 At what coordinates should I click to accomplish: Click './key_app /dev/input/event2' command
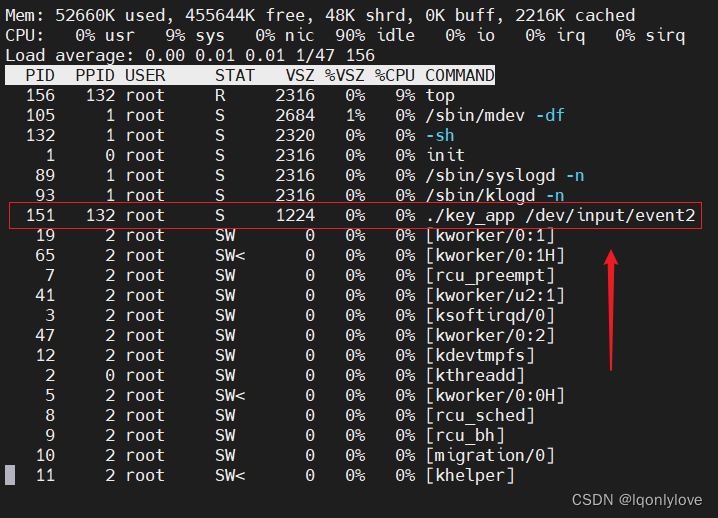pyautogui.click(x=560, y=215)
